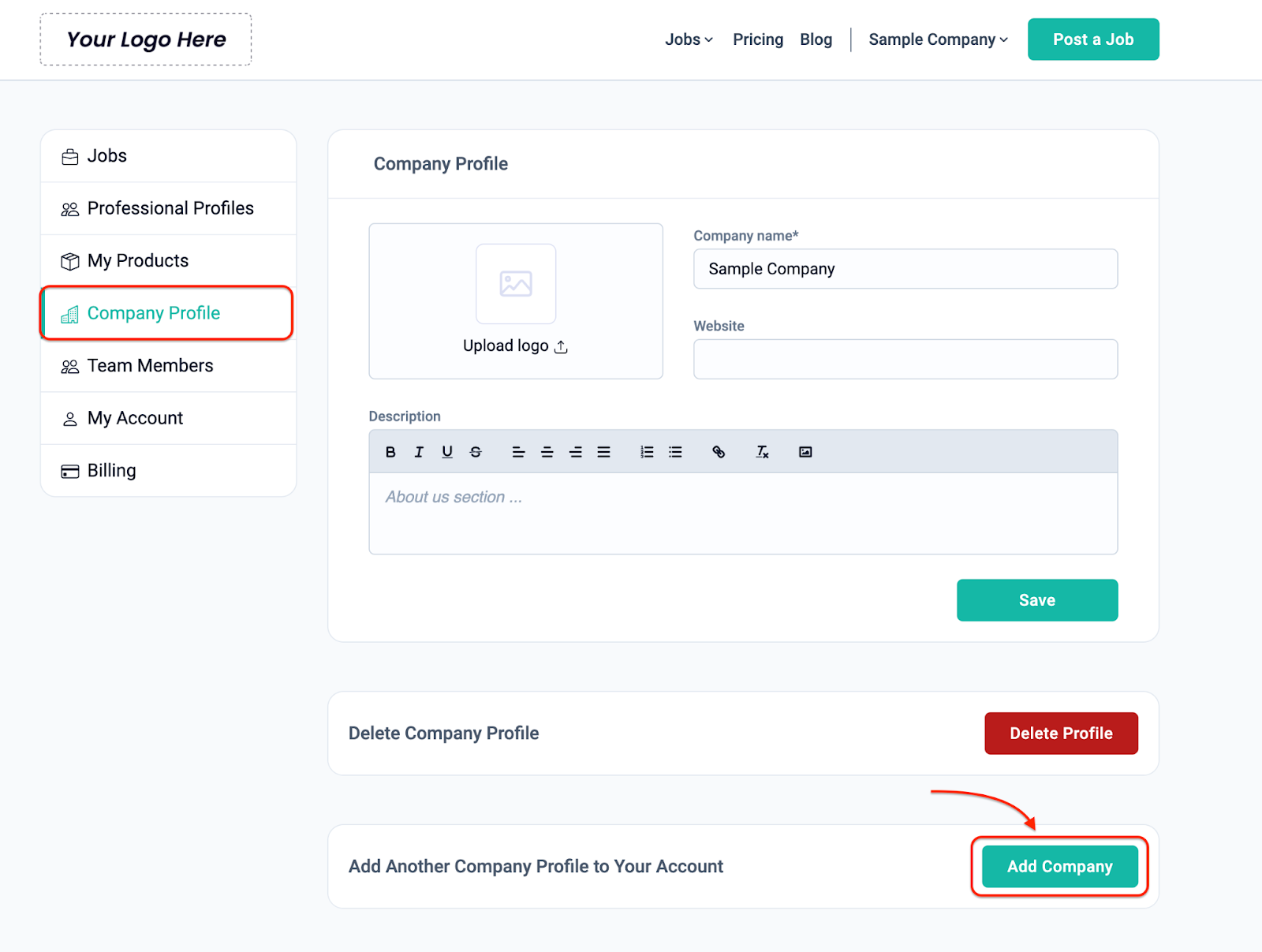Clear text formatting in editor

pos(762,452)
